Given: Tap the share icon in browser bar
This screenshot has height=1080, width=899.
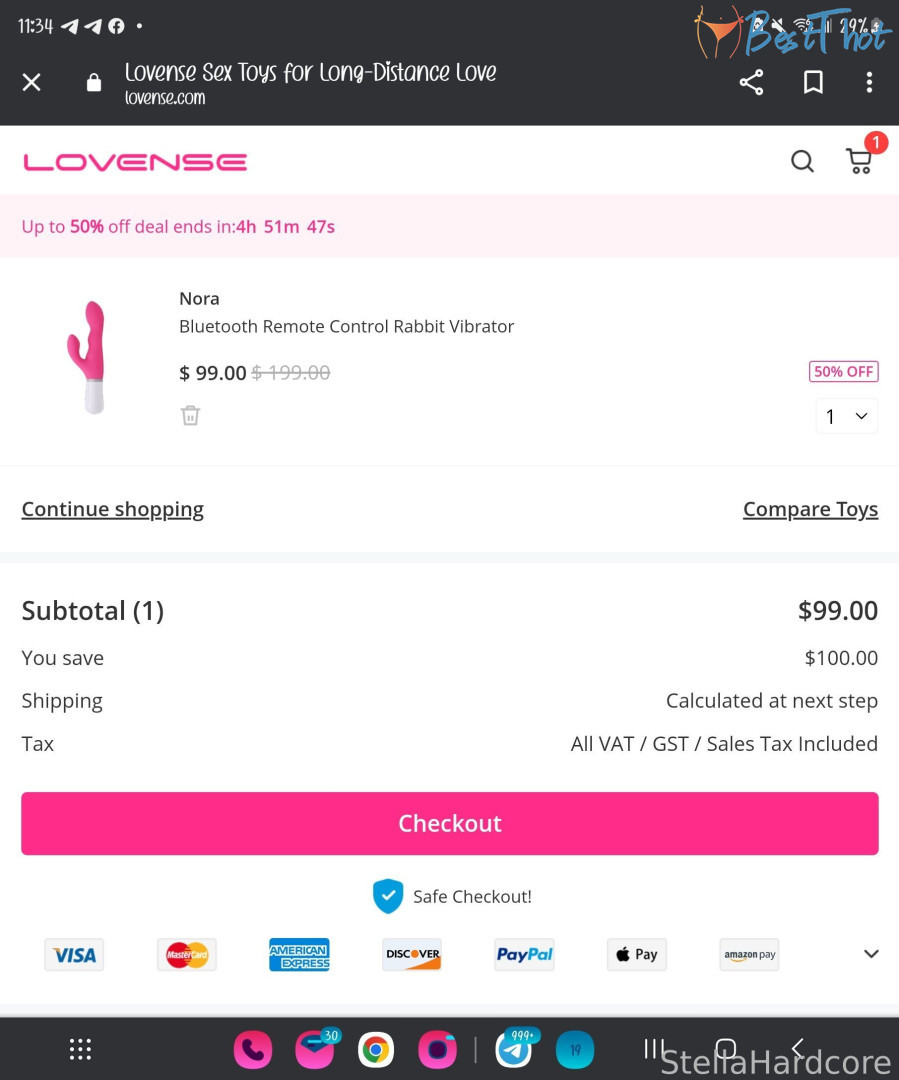Looking at the screenshot, I should 751,82.
